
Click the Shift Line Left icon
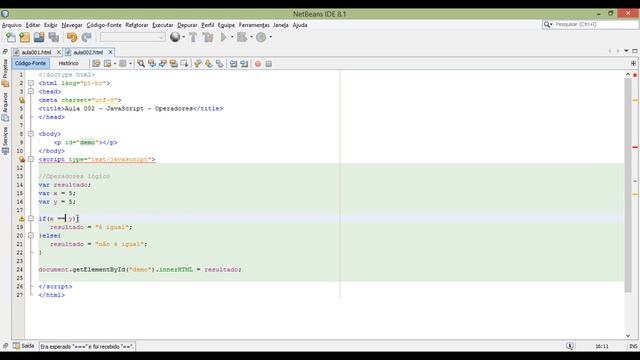[x=233, y=64]
